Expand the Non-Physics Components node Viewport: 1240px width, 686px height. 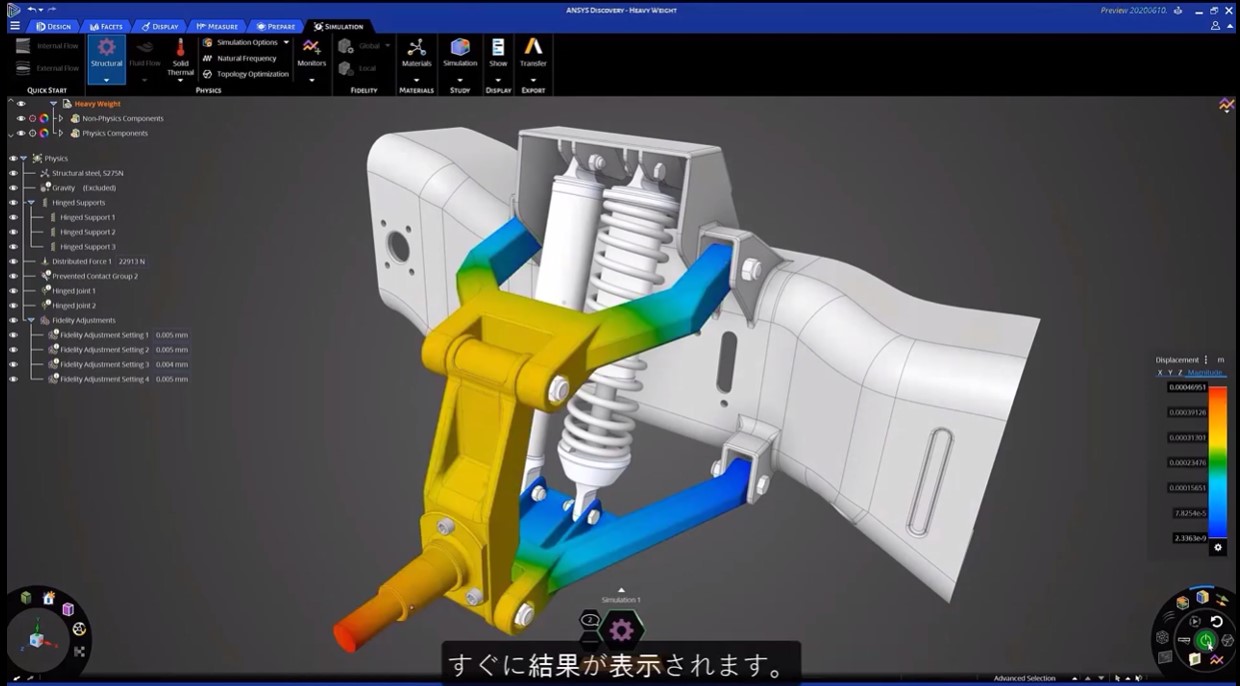(61, 118)
